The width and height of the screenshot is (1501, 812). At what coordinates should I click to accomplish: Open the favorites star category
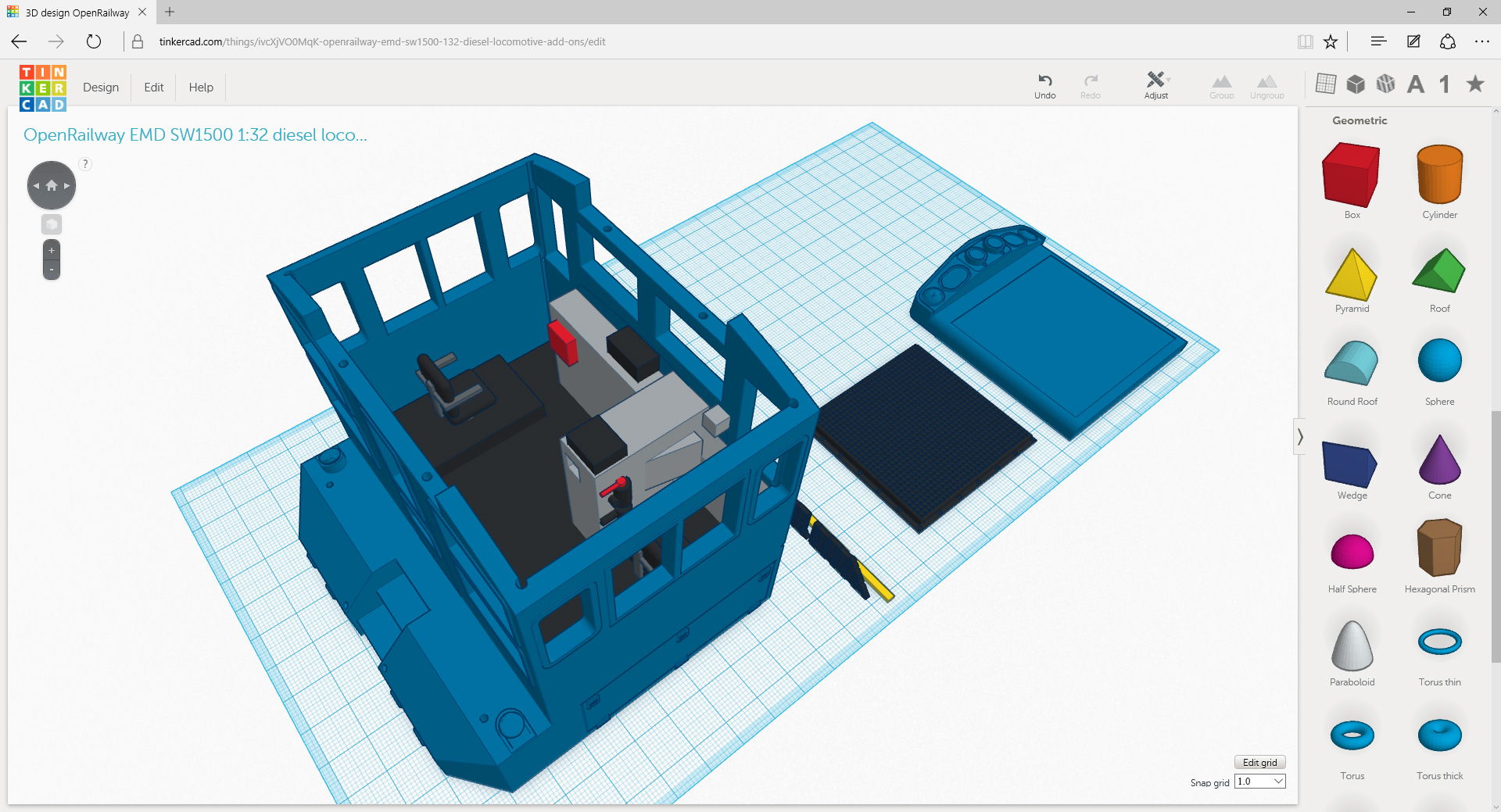coord(1475,83)
